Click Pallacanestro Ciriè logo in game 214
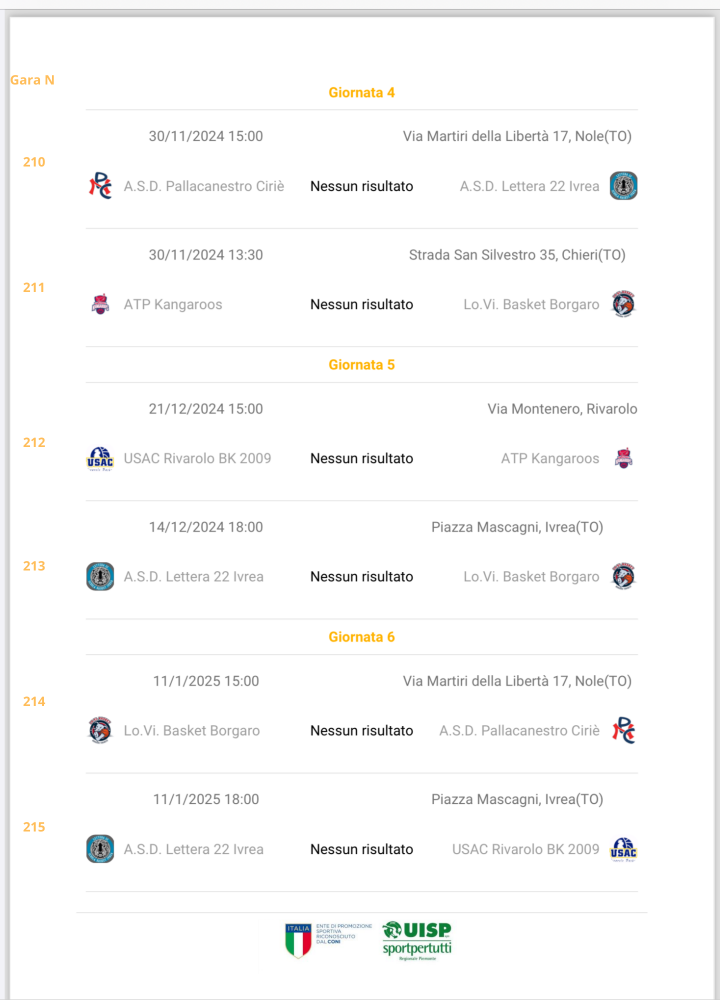The image size is (720, 1000). (x=623, y=730)
